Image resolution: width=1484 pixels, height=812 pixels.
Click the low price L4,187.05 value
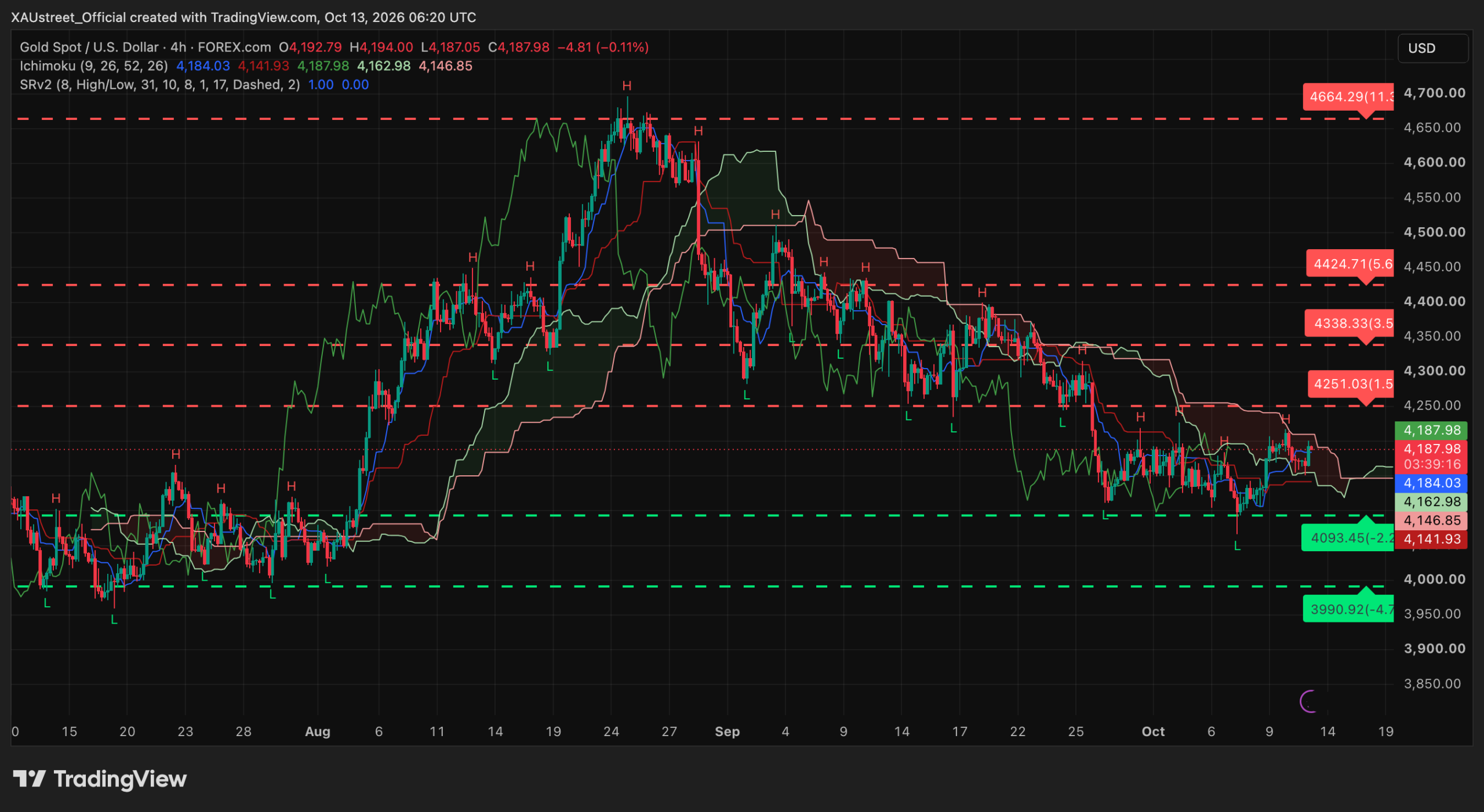click(450, 47)
